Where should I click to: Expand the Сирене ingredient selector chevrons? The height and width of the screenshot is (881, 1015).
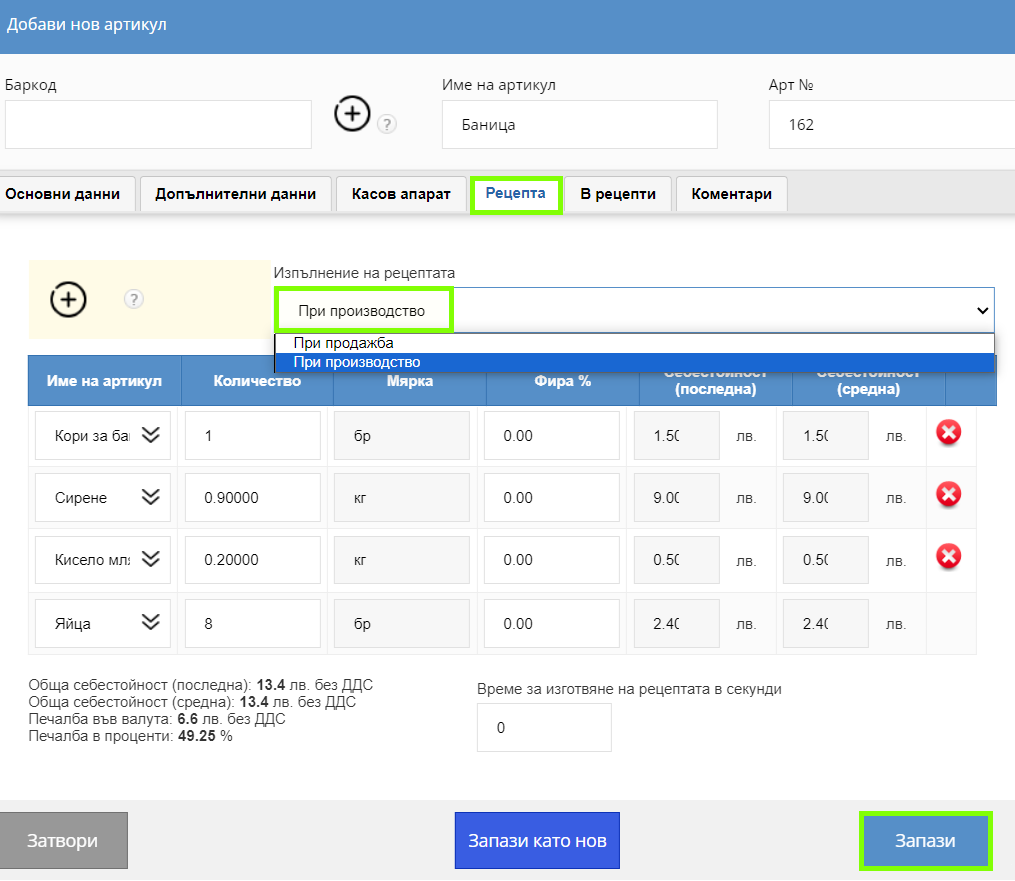(151, 496)
